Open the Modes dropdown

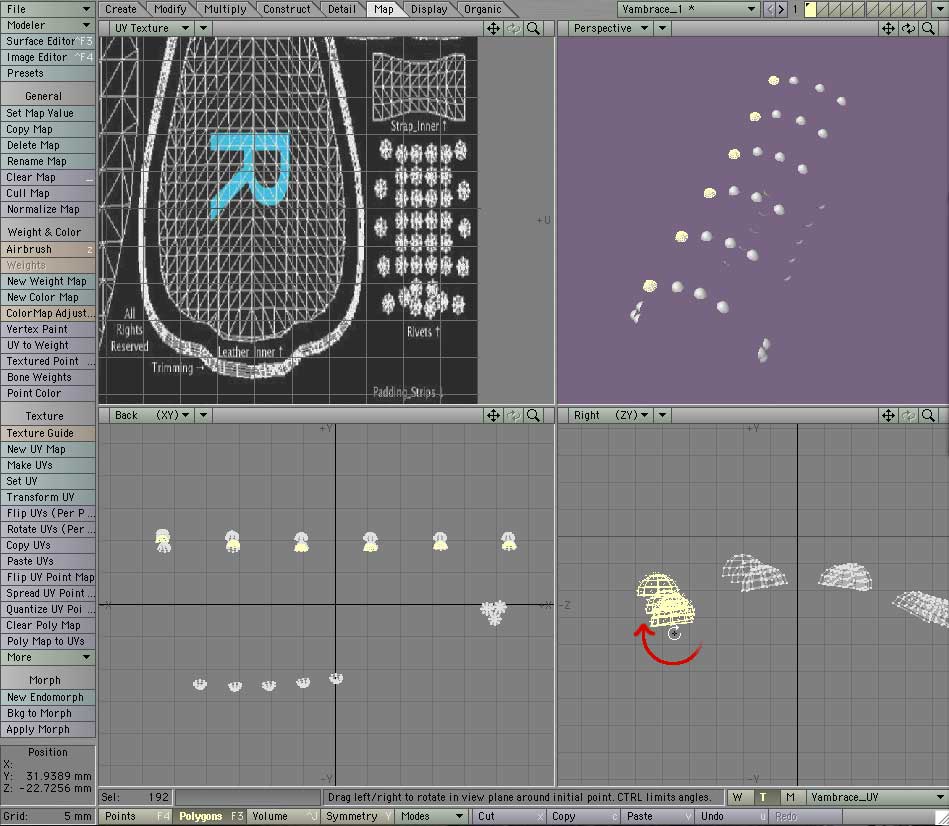432,816
